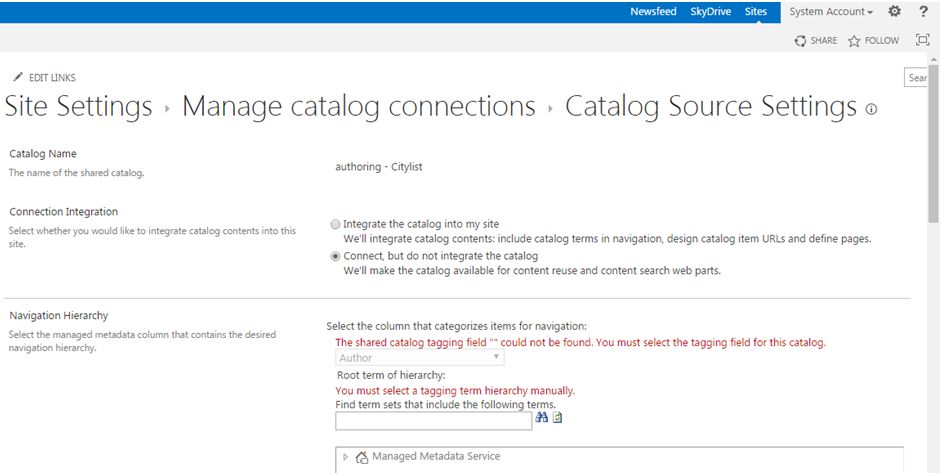Screen dimensions: 942x473
Task: Go to Newsfeed in top bar
Action: (x=653, y=12)
